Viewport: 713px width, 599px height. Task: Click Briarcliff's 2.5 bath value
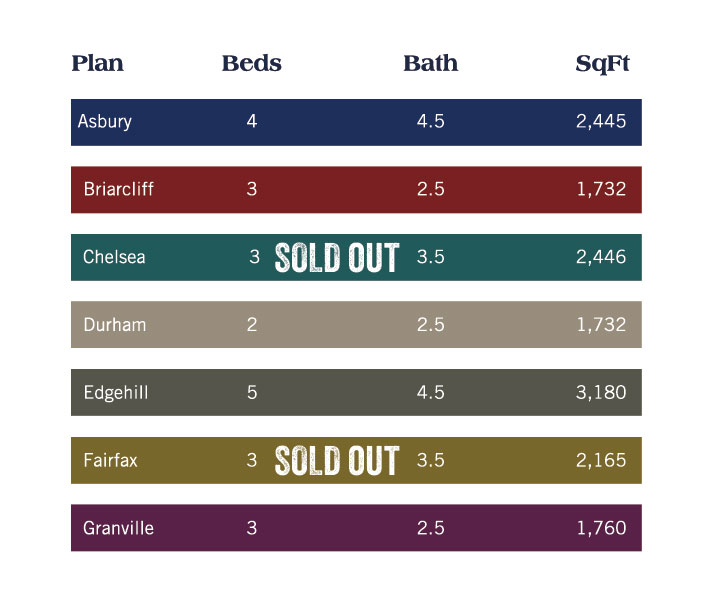click(x=431, y=189)
